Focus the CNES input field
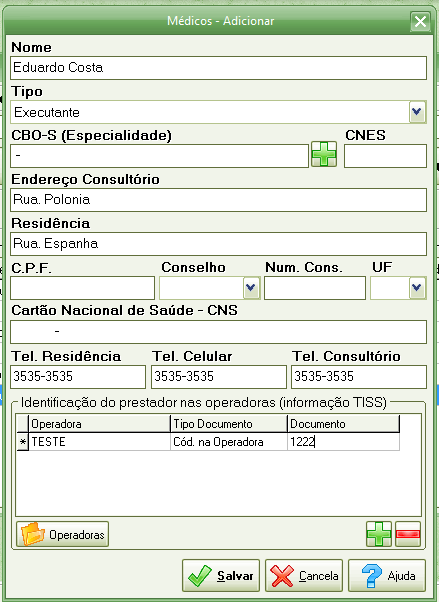 [385, 156]
